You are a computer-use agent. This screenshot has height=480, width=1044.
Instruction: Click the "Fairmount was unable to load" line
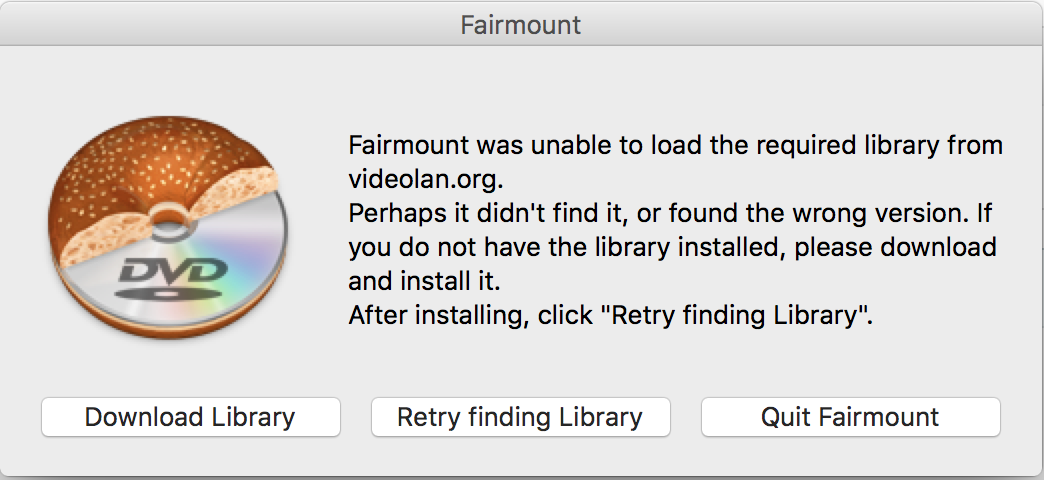point(675,146)
